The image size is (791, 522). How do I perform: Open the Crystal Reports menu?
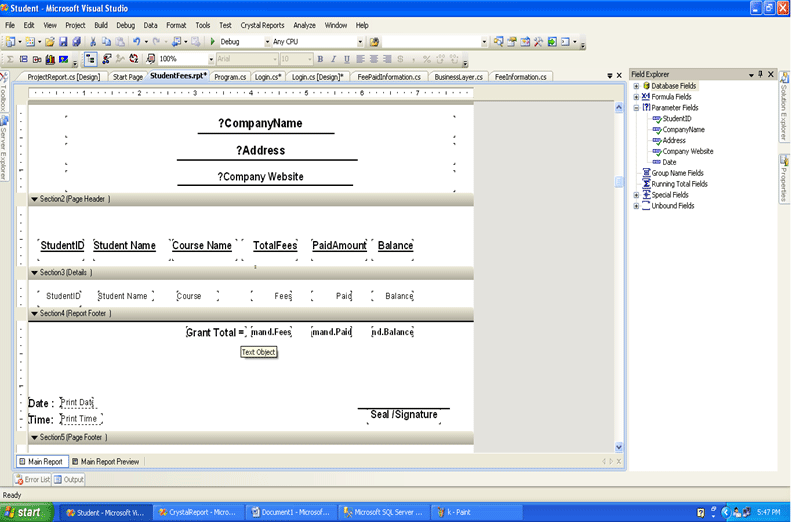click(x=262, y=25)
